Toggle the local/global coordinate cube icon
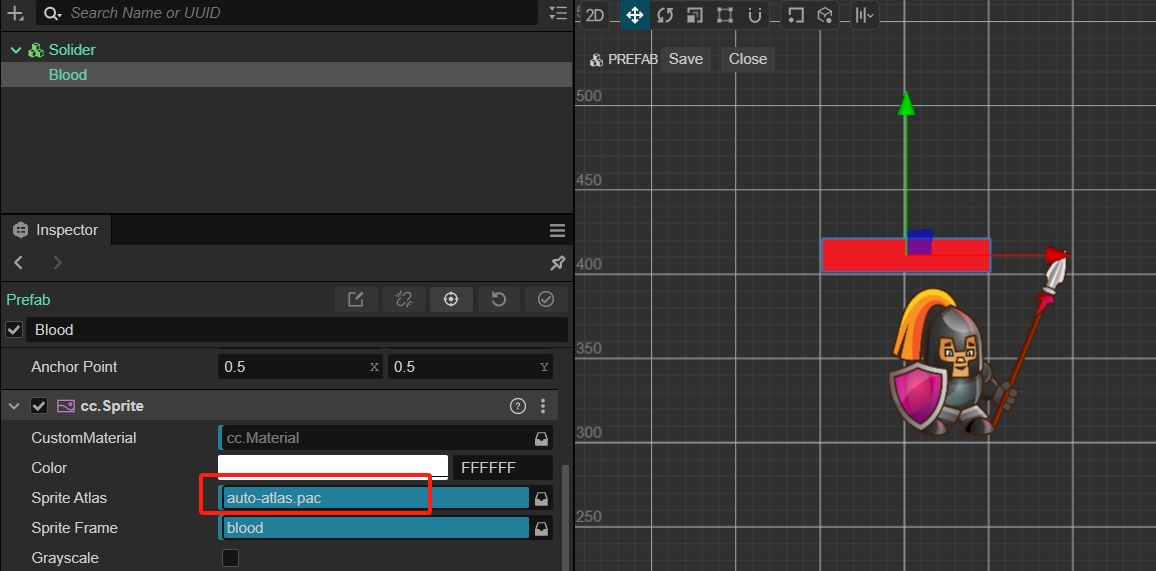The height and width of the screenshot is (571, 1156). pos(825,15)
